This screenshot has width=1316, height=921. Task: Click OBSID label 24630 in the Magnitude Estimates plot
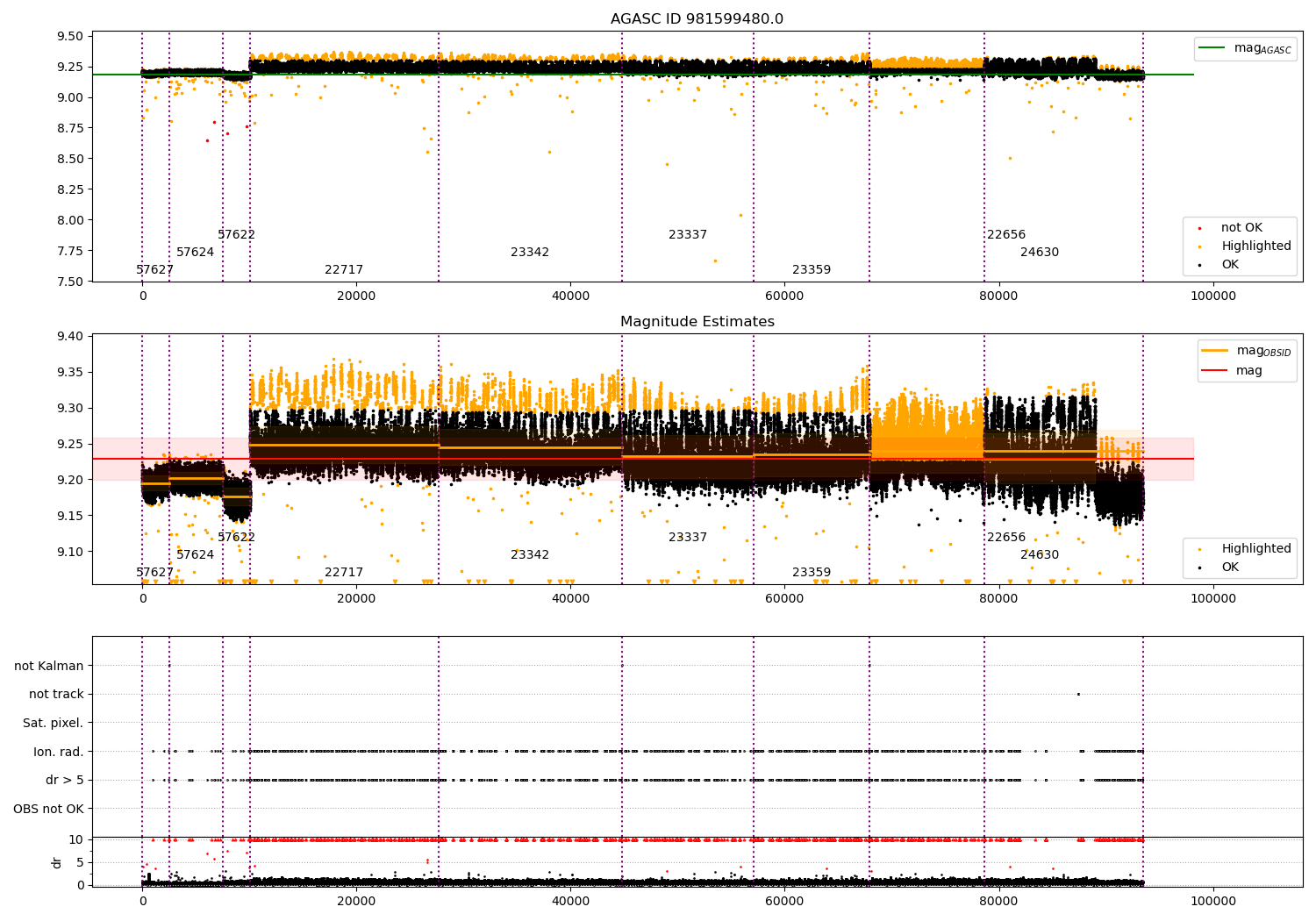[1040, 555]
